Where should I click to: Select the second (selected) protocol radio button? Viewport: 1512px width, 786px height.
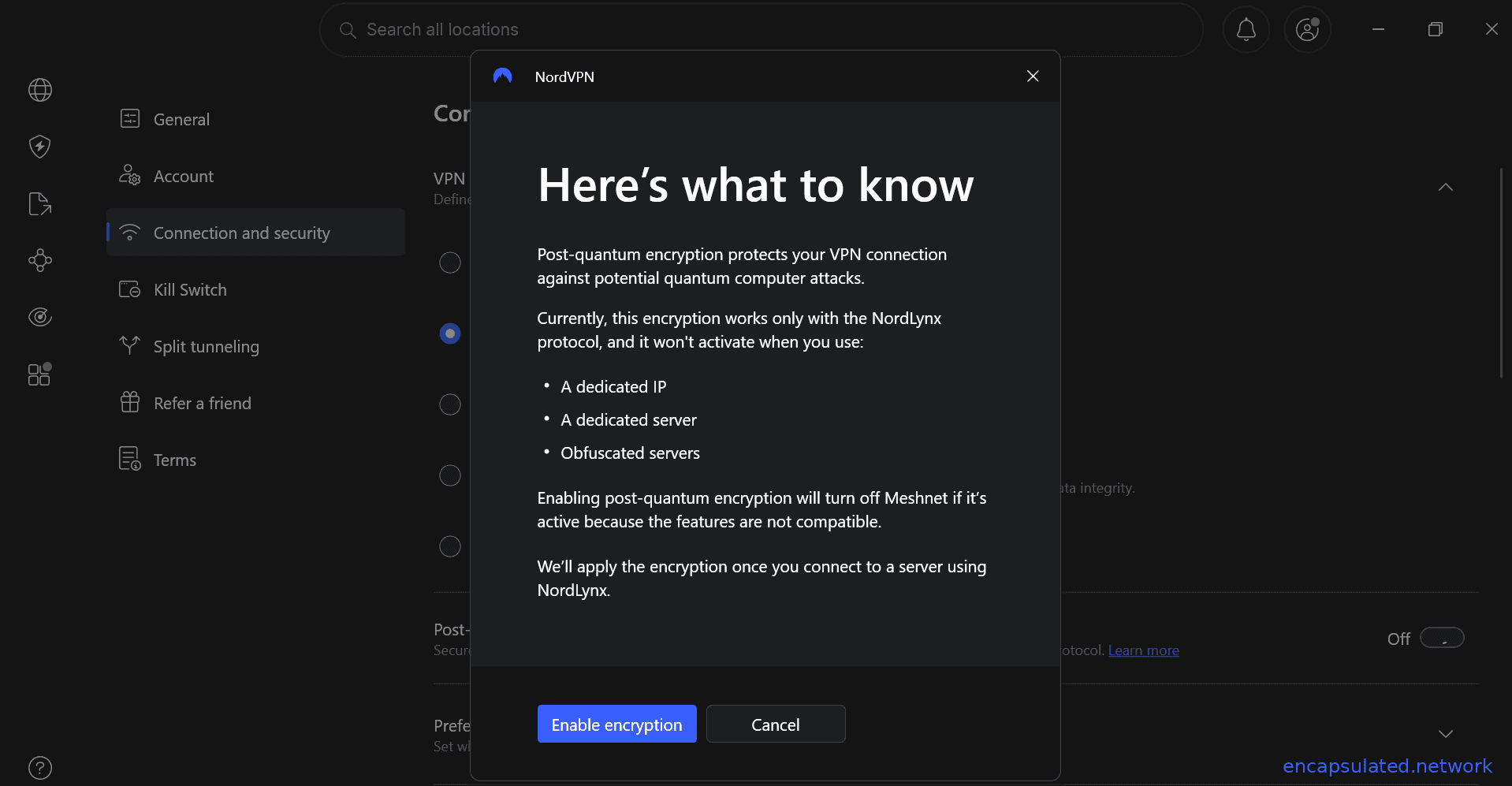coord(450,333)
